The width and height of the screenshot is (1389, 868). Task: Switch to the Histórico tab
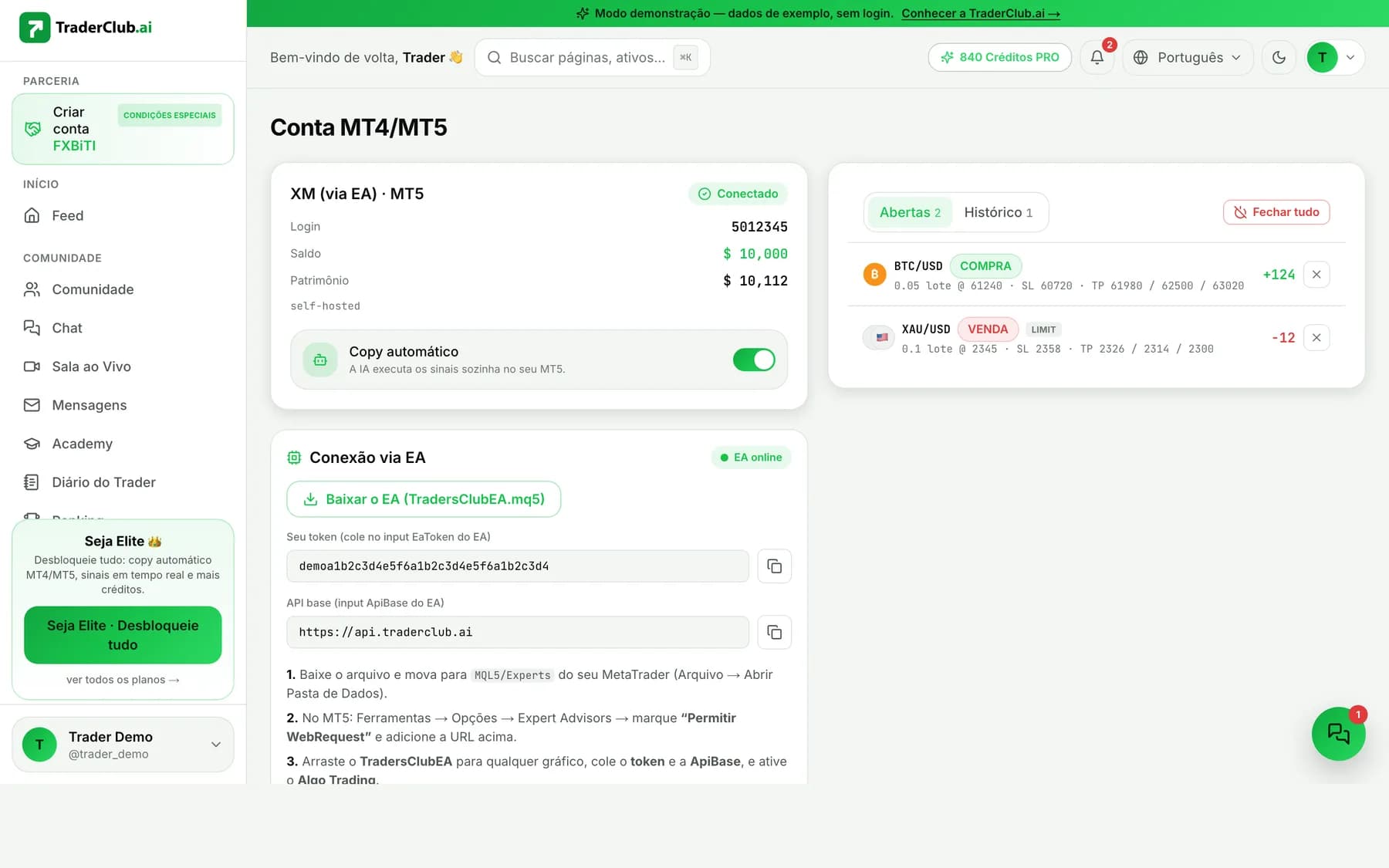click(998, 212)
